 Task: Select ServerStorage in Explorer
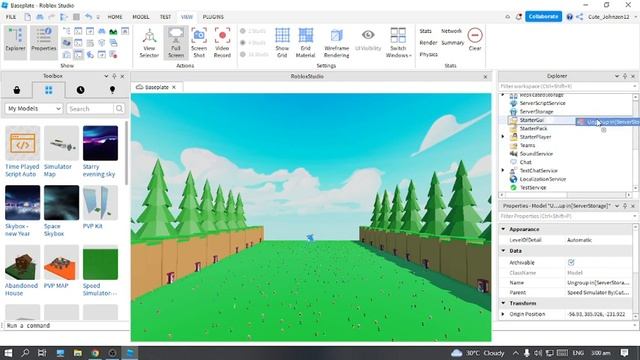coord(536,111)
